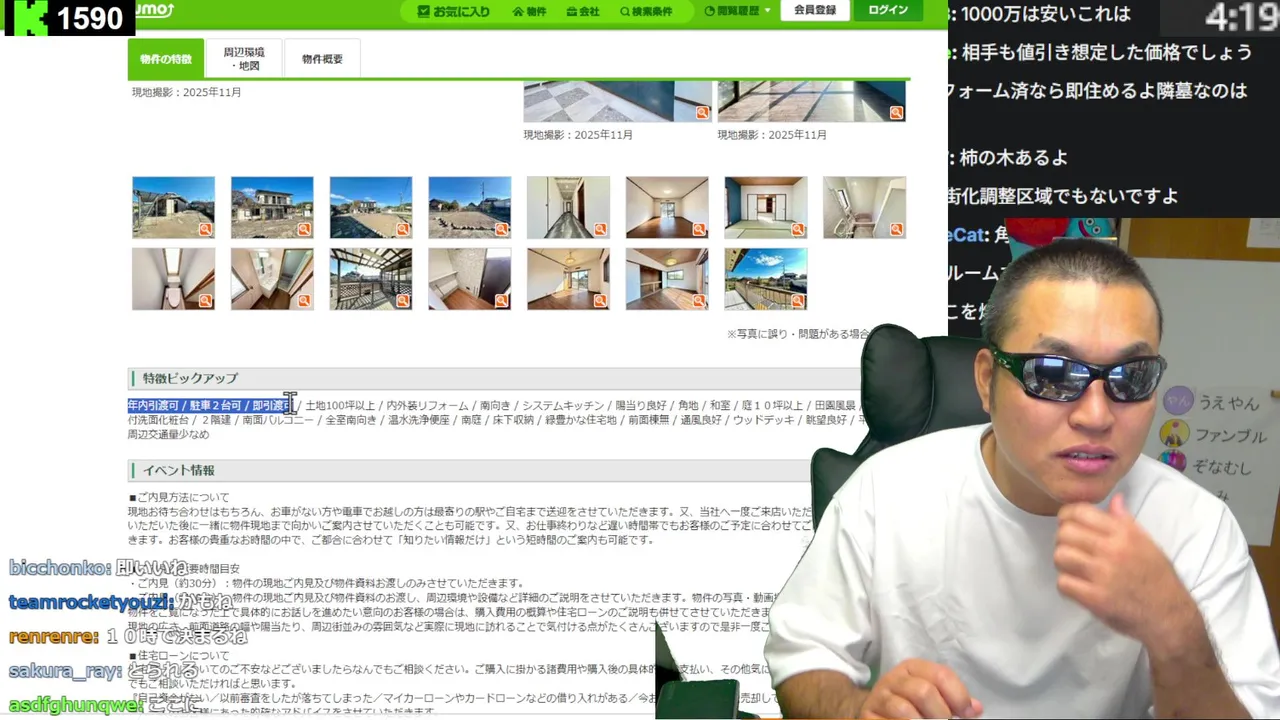The width and height of the screenshot is (1280, 720).
Task: Magnify the gravel yard thumbnail
Action: tap(403, 229)
